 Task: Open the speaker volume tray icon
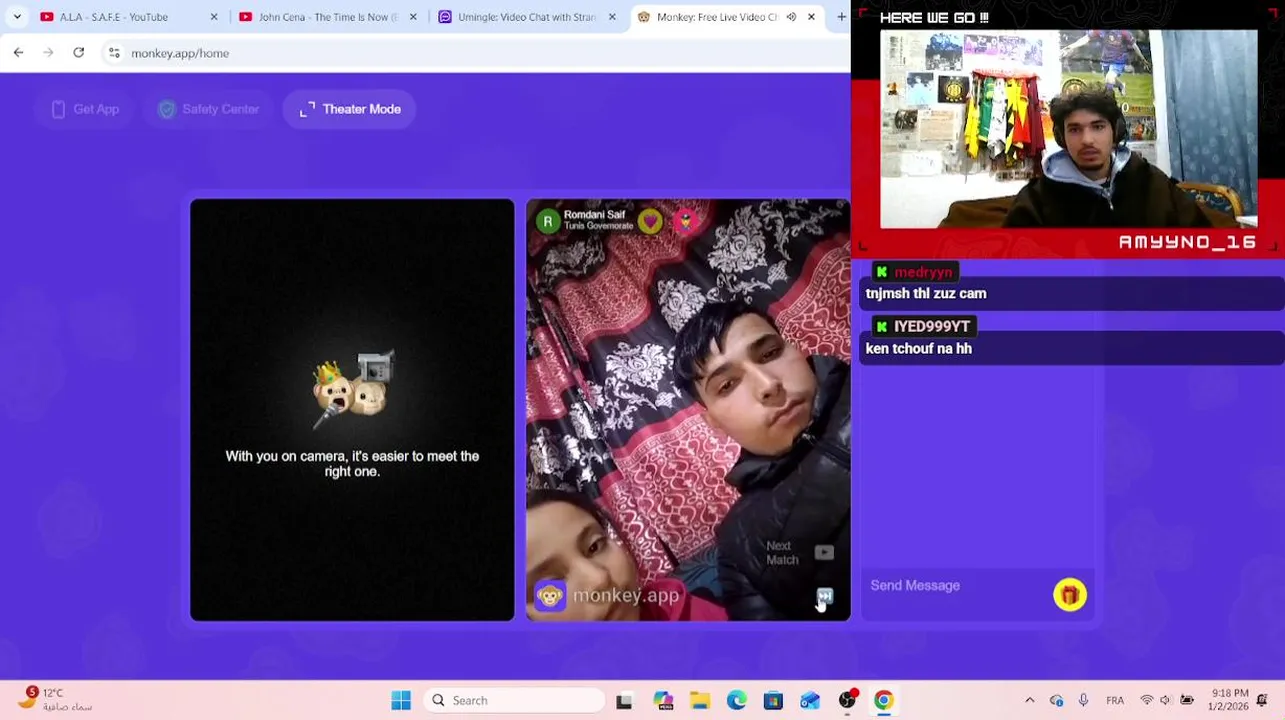click(x=1166, y=701)
